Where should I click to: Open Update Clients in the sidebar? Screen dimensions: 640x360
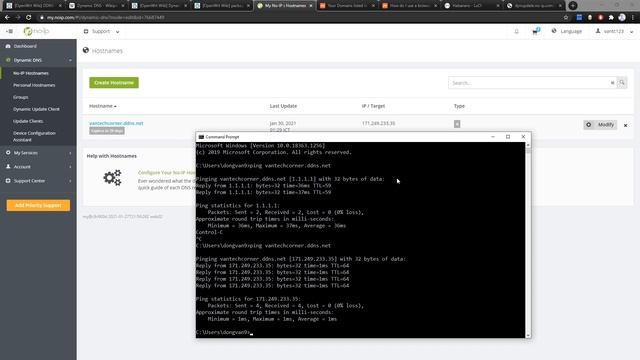point(28,121)
